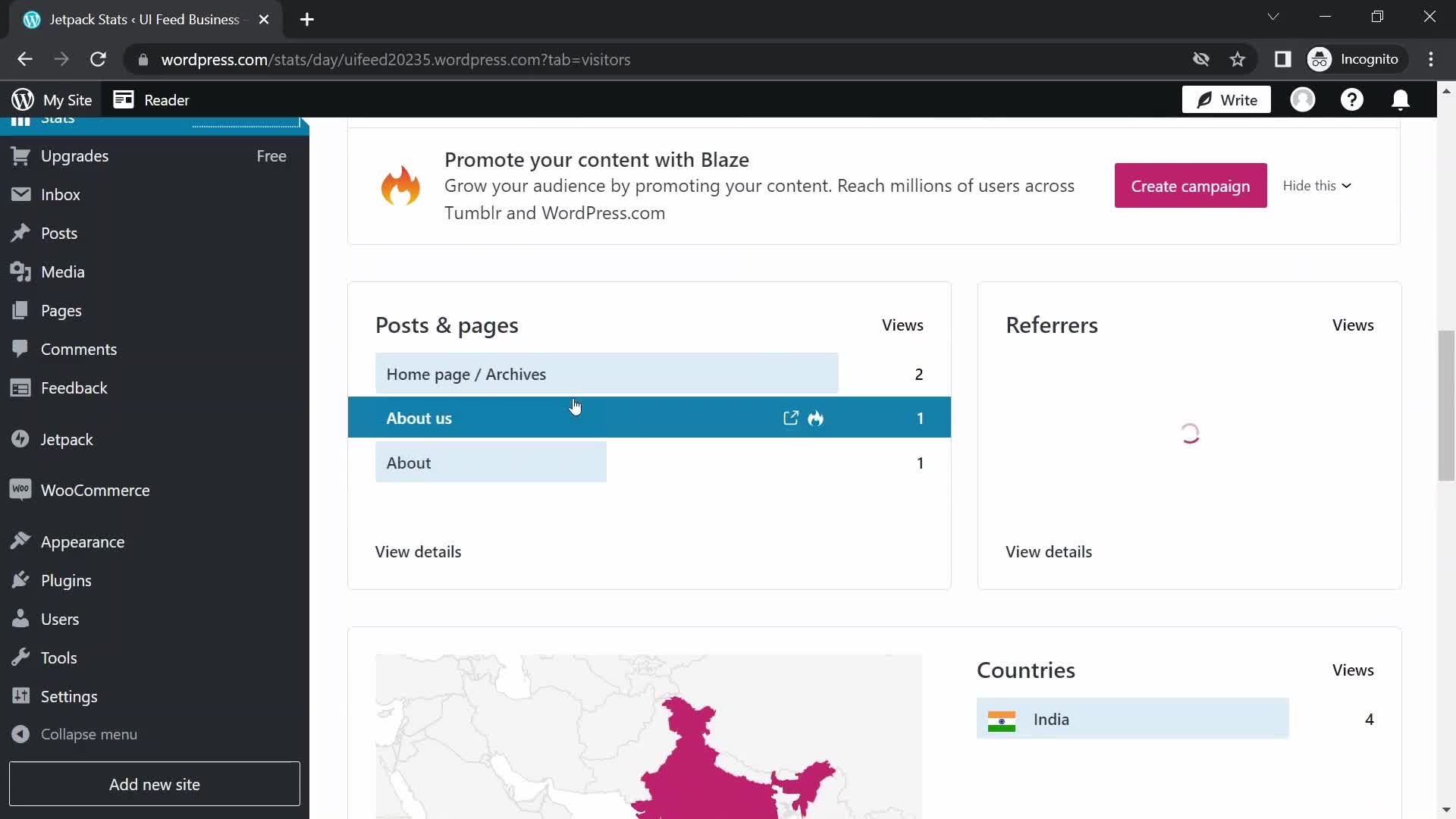This screenshot has height=819, width=1456.
Task: Click the tracking protection eye icon
Action: click(1200, 59)
